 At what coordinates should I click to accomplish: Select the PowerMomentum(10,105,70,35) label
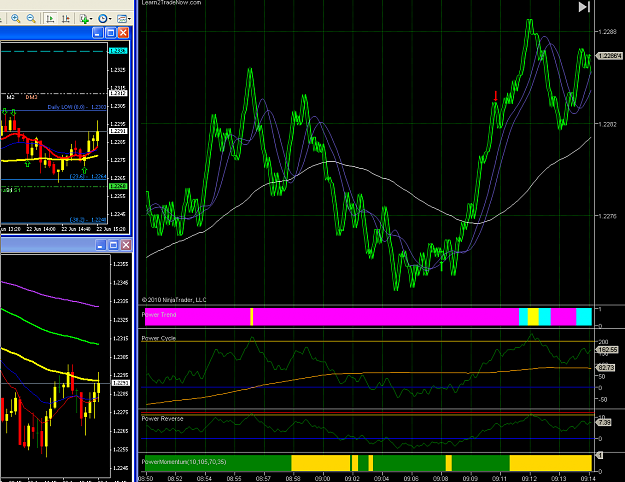(184, 462)
